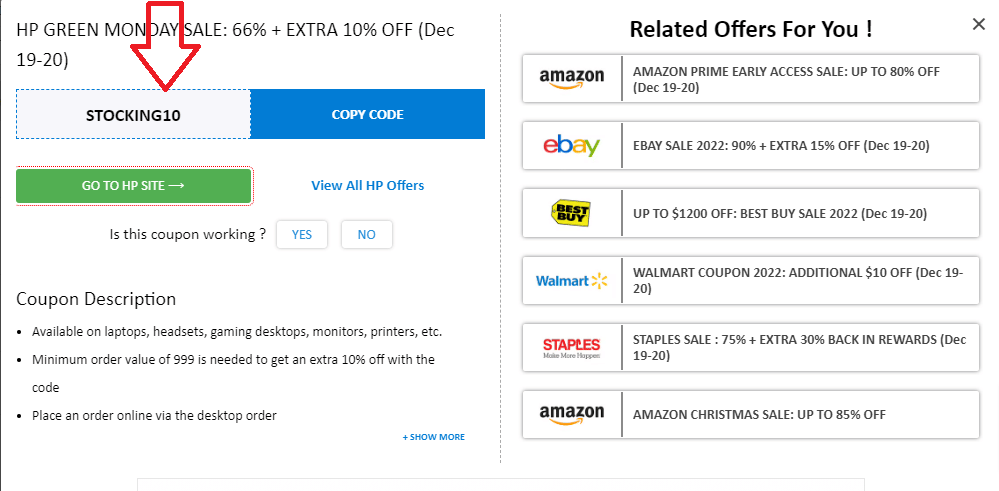Screen dimensions: 999x491
Task: Open View All HP Offers link
Action: pyautogui.click(x=367, y=185)
